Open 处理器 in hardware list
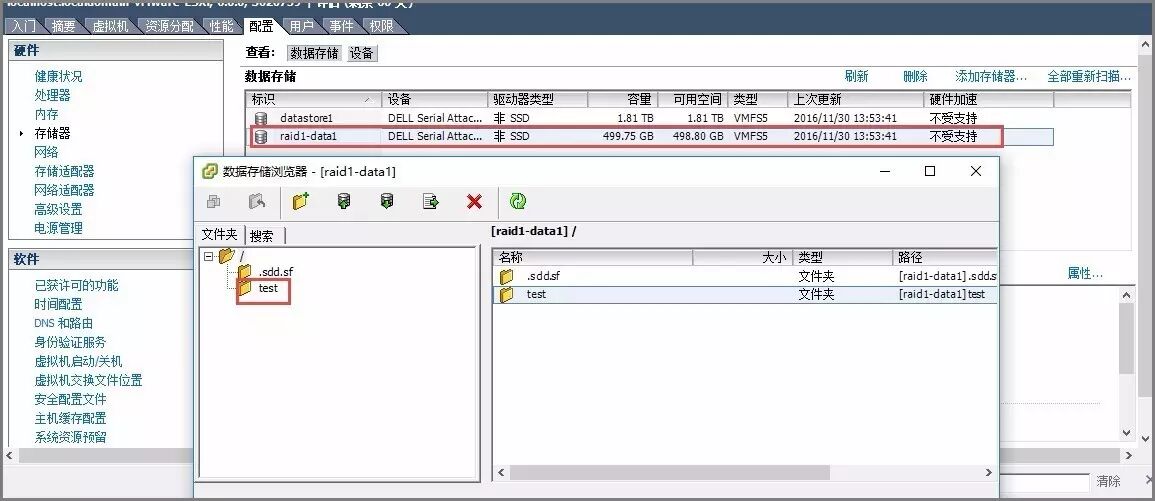 (x=52, y=95)
